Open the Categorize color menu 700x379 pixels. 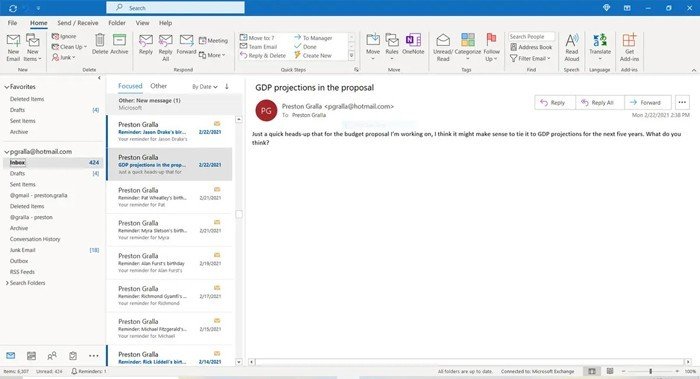(x=467, y=47)
